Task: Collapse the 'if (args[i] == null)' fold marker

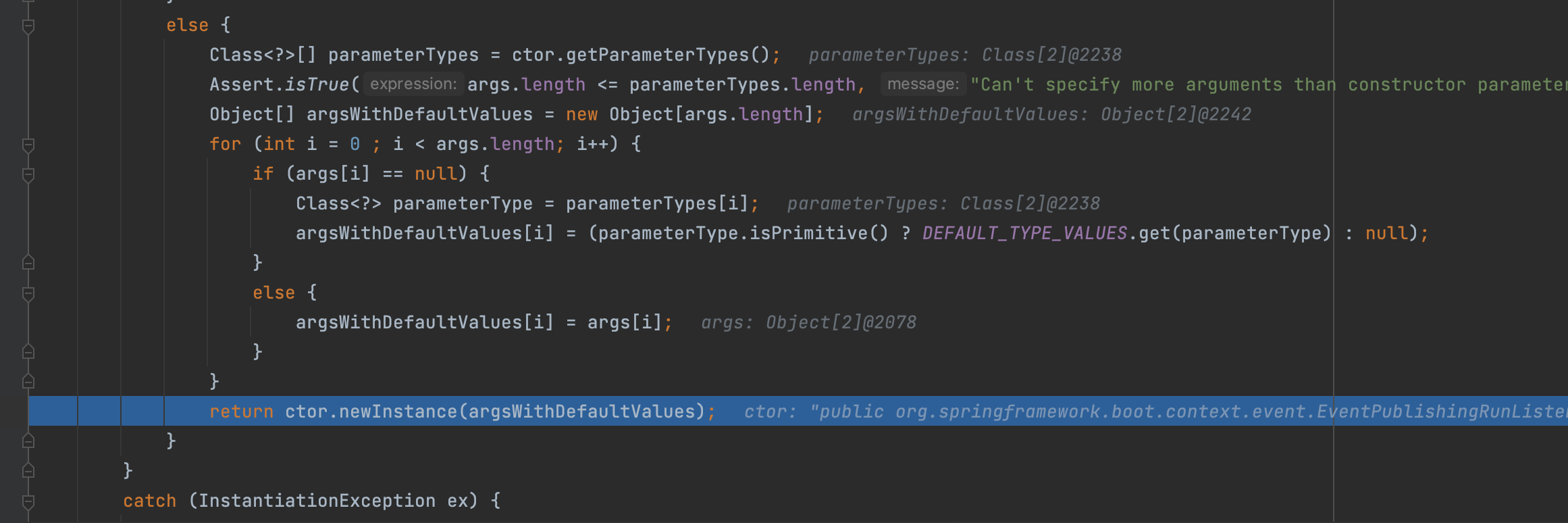Action: click(28, 175)
